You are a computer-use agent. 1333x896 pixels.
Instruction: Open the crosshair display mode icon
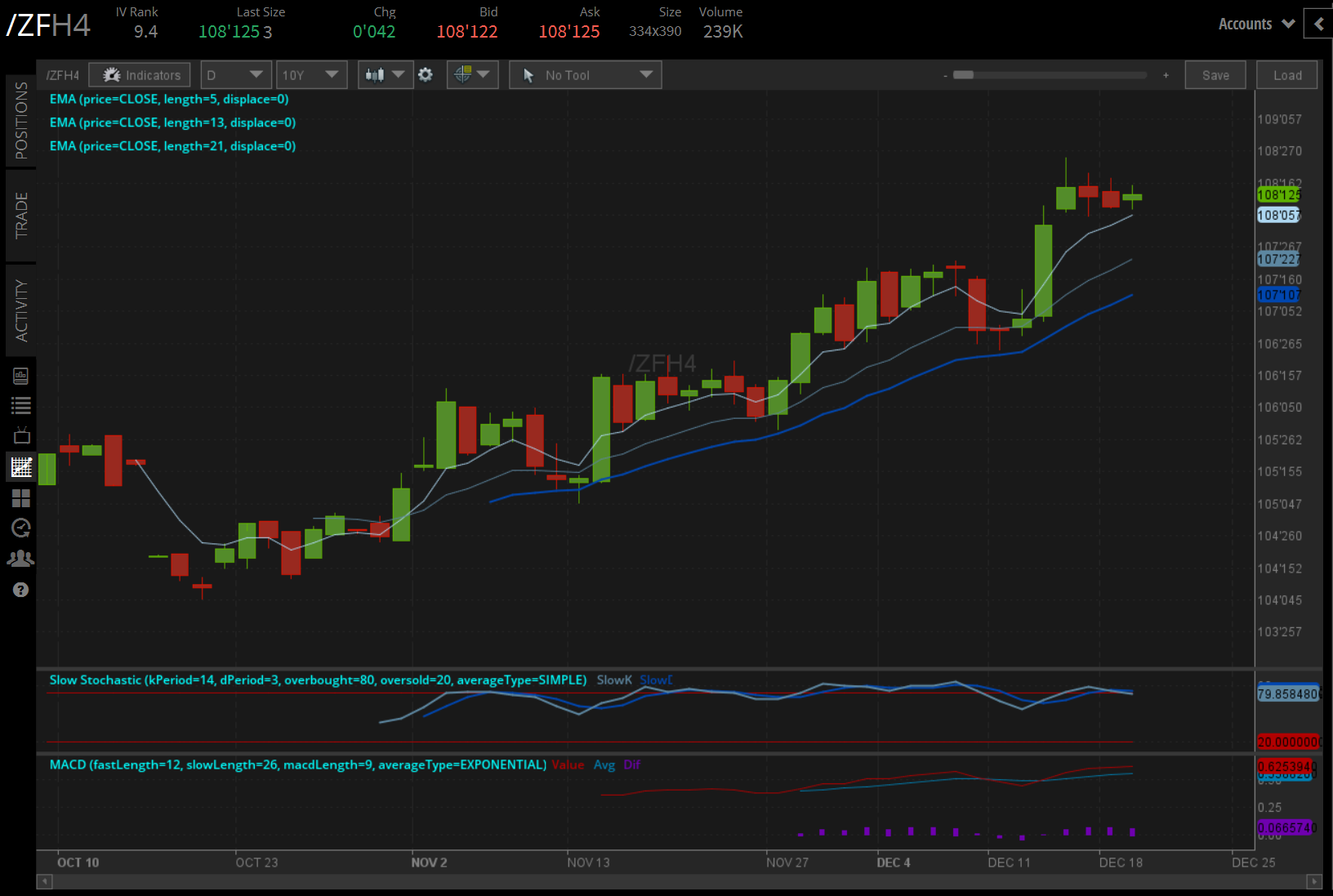coord(472,75)
